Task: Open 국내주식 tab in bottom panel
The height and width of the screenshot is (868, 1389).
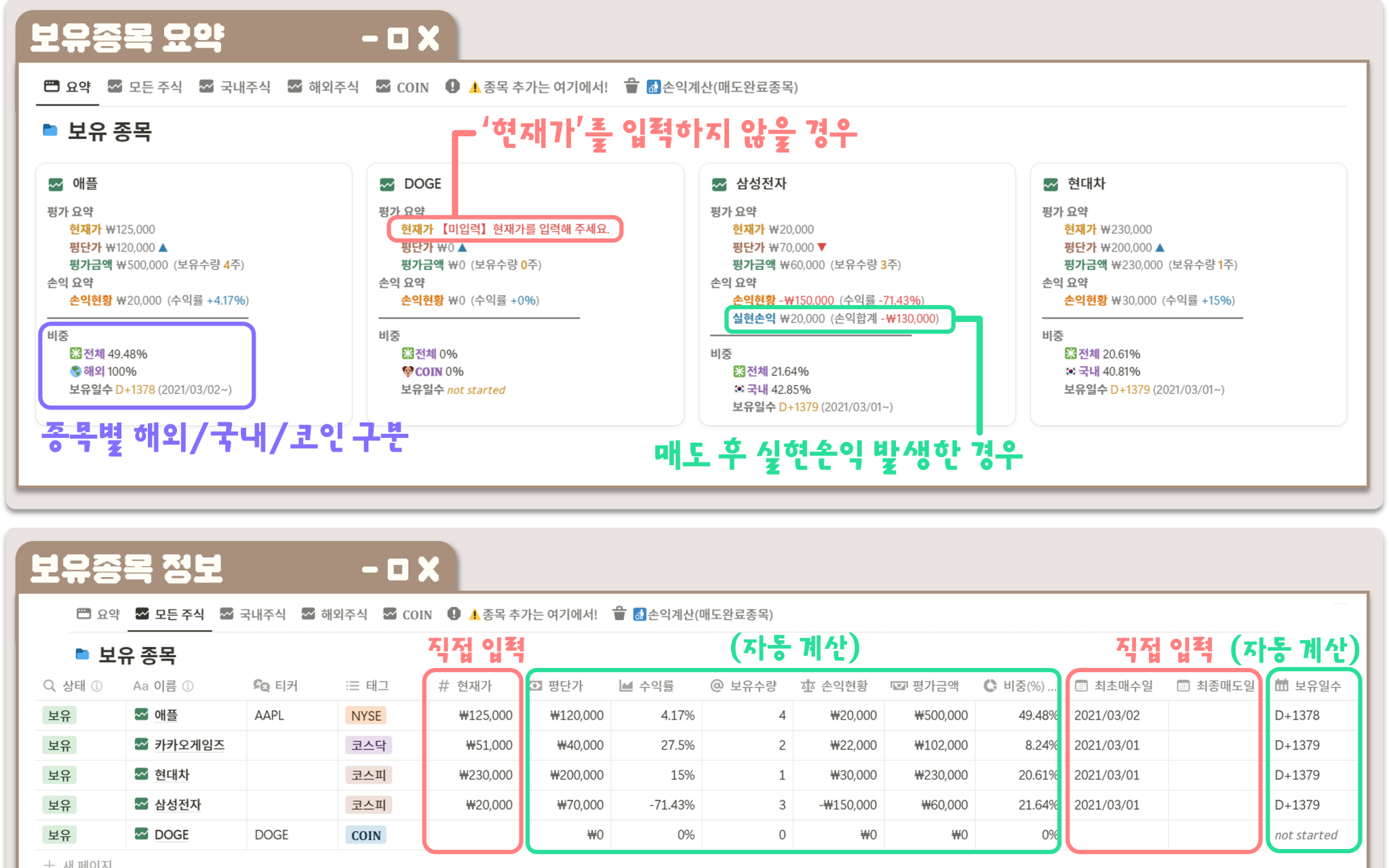Action: (x=253, y=614)
